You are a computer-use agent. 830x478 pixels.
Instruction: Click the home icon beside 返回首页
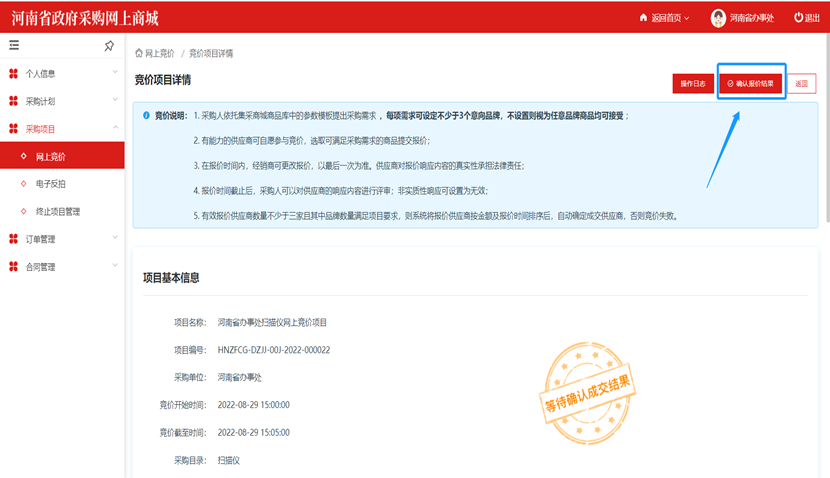coord(643,17)
